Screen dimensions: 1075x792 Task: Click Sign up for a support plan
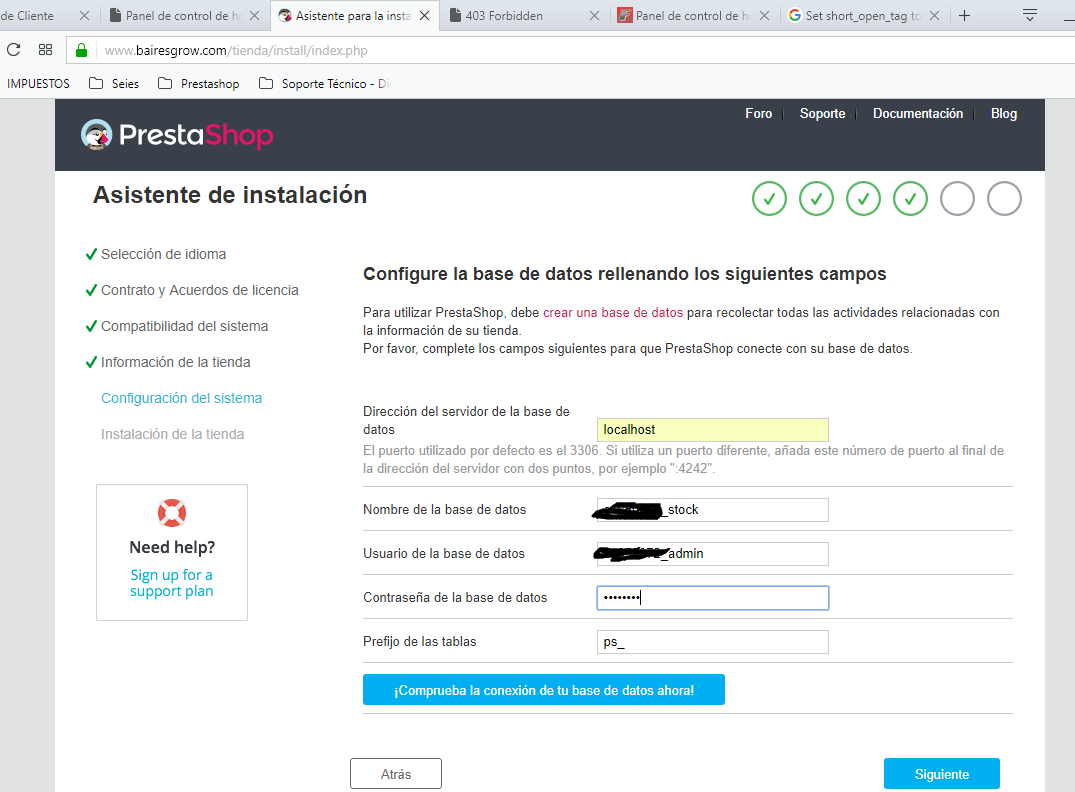point(171,583)
